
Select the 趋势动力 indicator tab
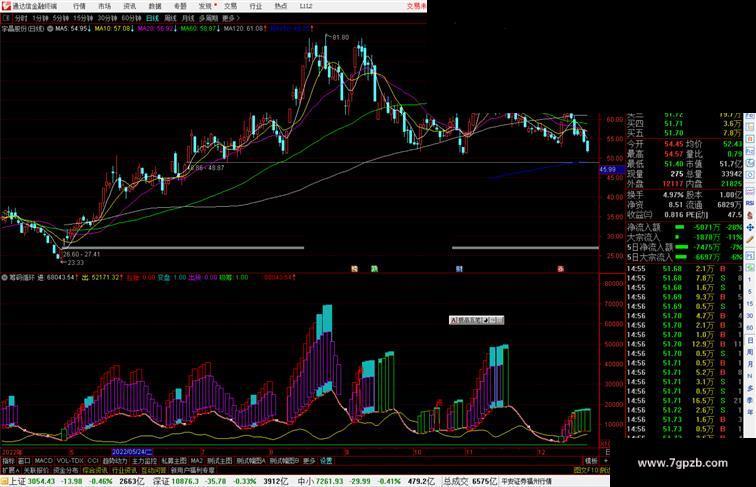(x=115, y=461)
